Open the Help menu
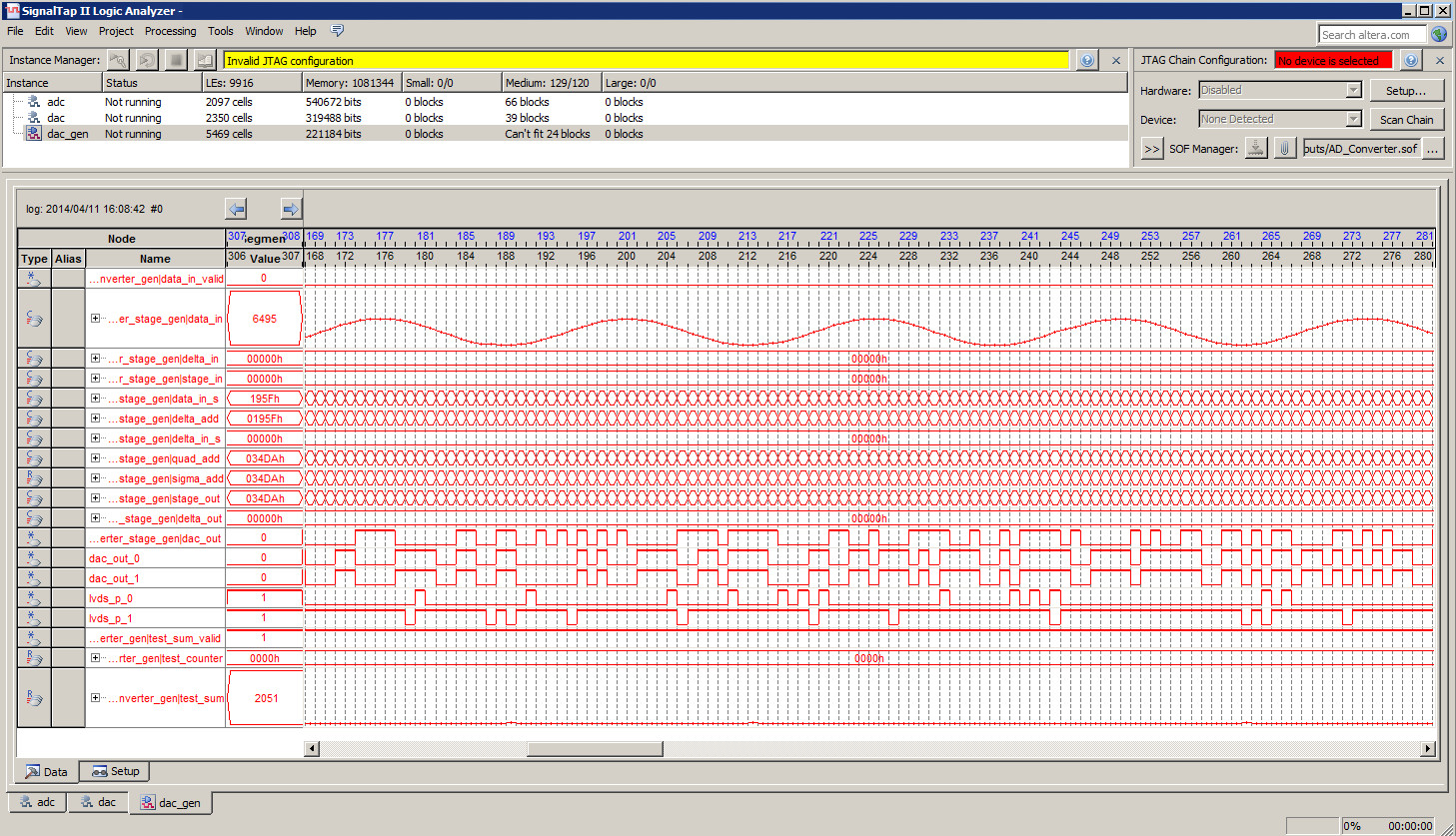 tap(306, 31)
